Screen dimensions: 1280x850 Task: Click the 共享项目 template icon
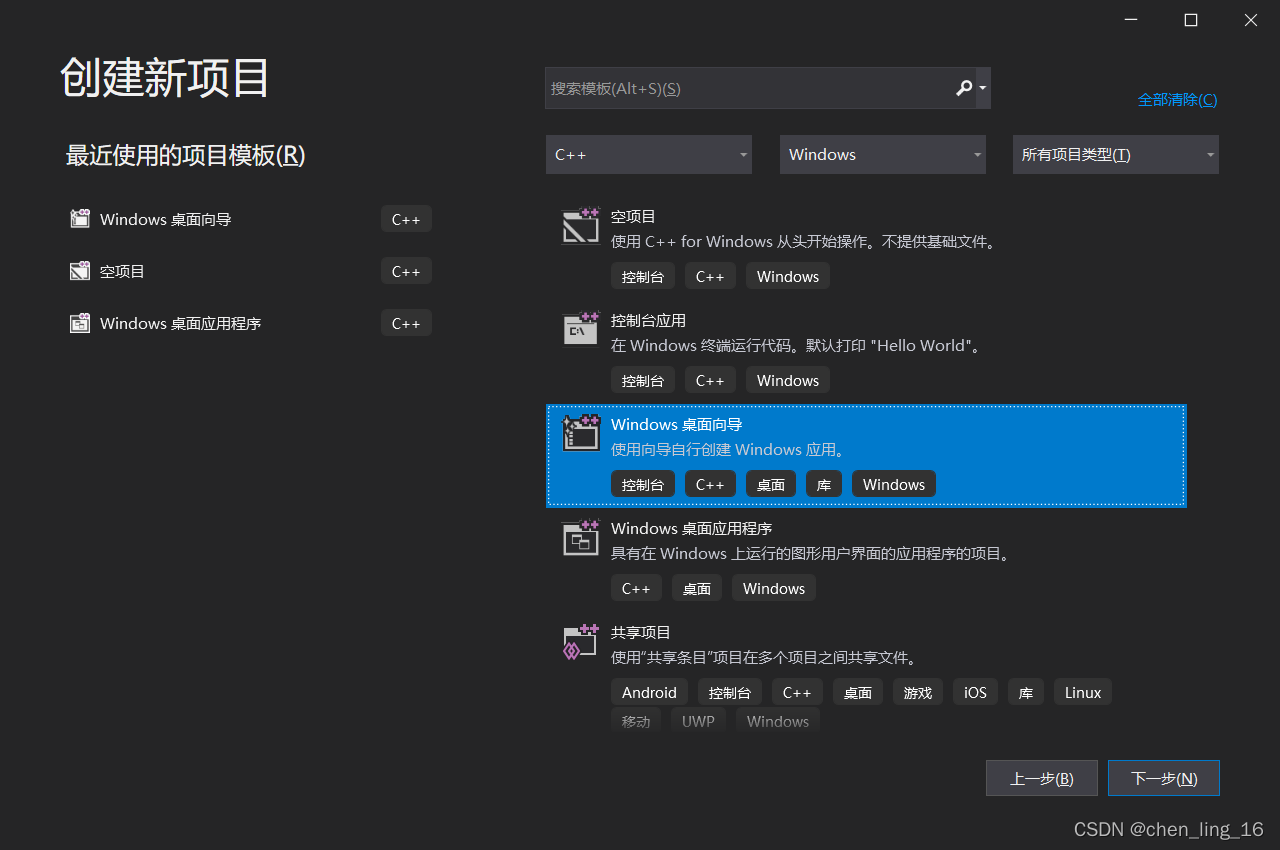tap(580, 642)
